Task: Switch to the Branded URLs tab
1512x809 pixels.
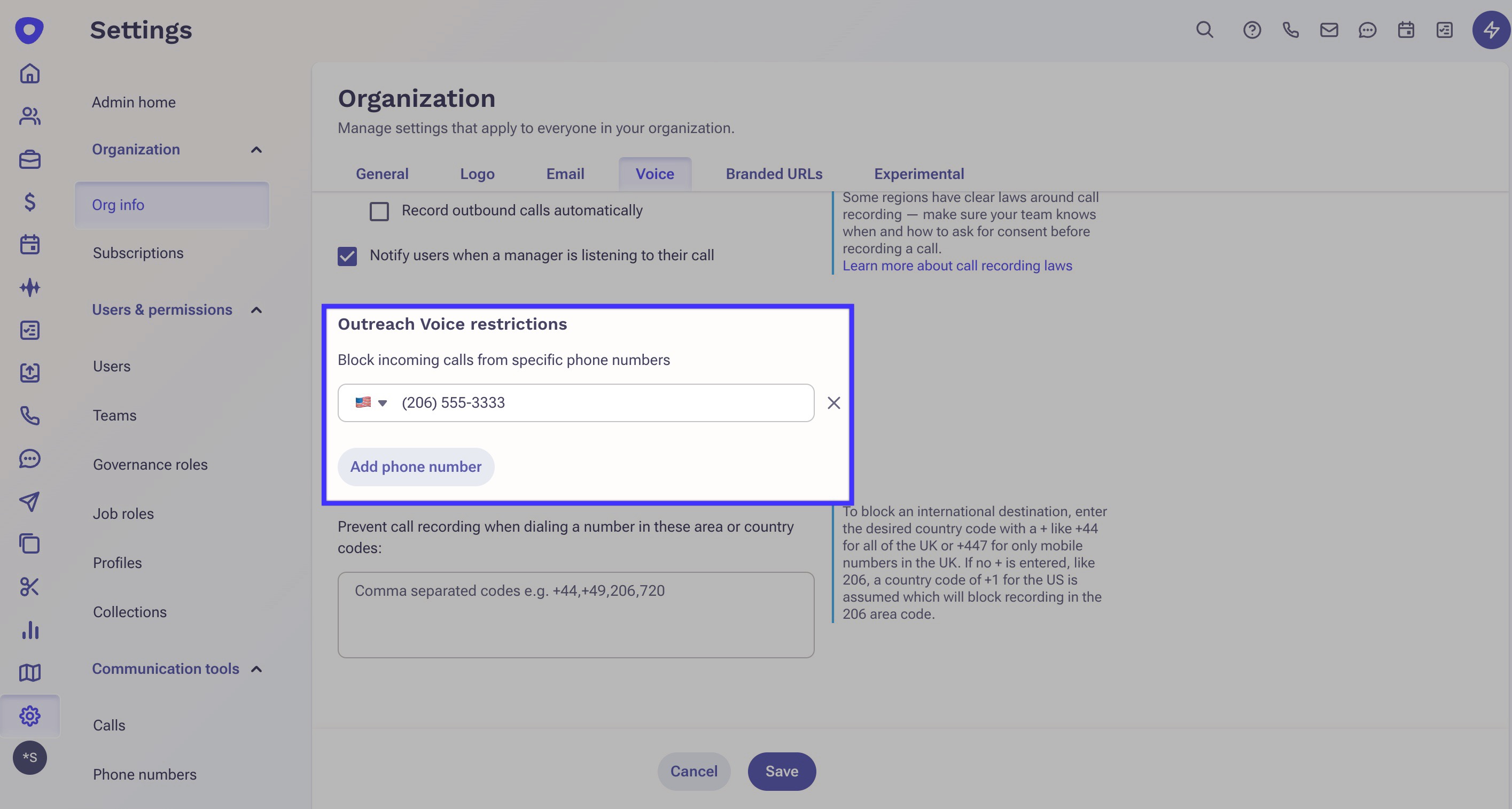Action: click(x=774, y=174)
